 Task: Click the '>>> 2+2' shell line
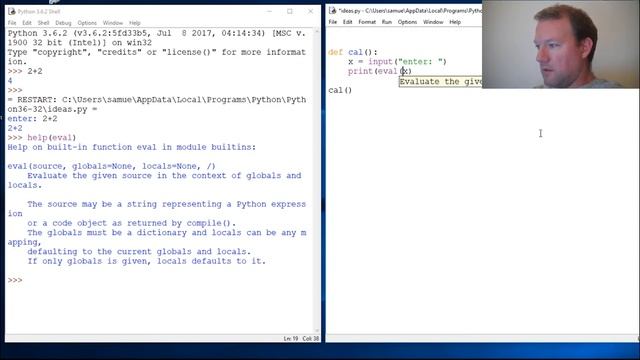pos(25,71)
